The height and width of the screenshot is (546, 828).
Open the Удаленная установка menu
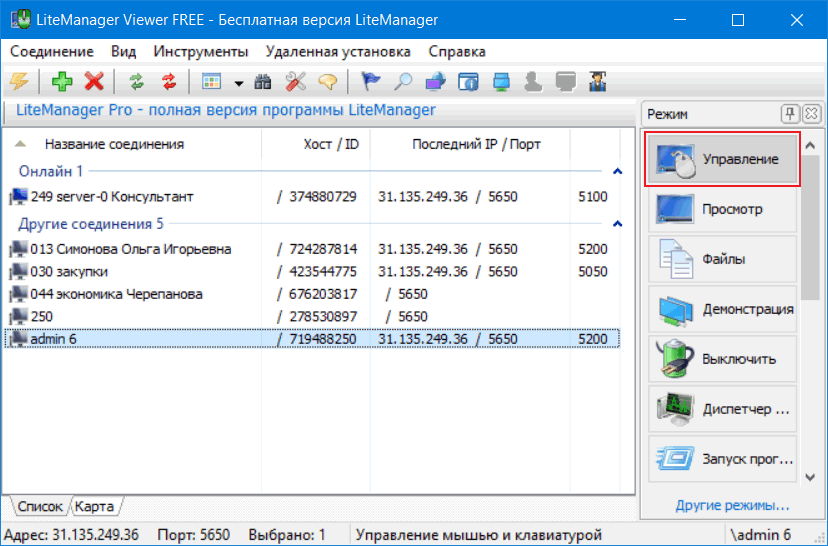point(338,52)
